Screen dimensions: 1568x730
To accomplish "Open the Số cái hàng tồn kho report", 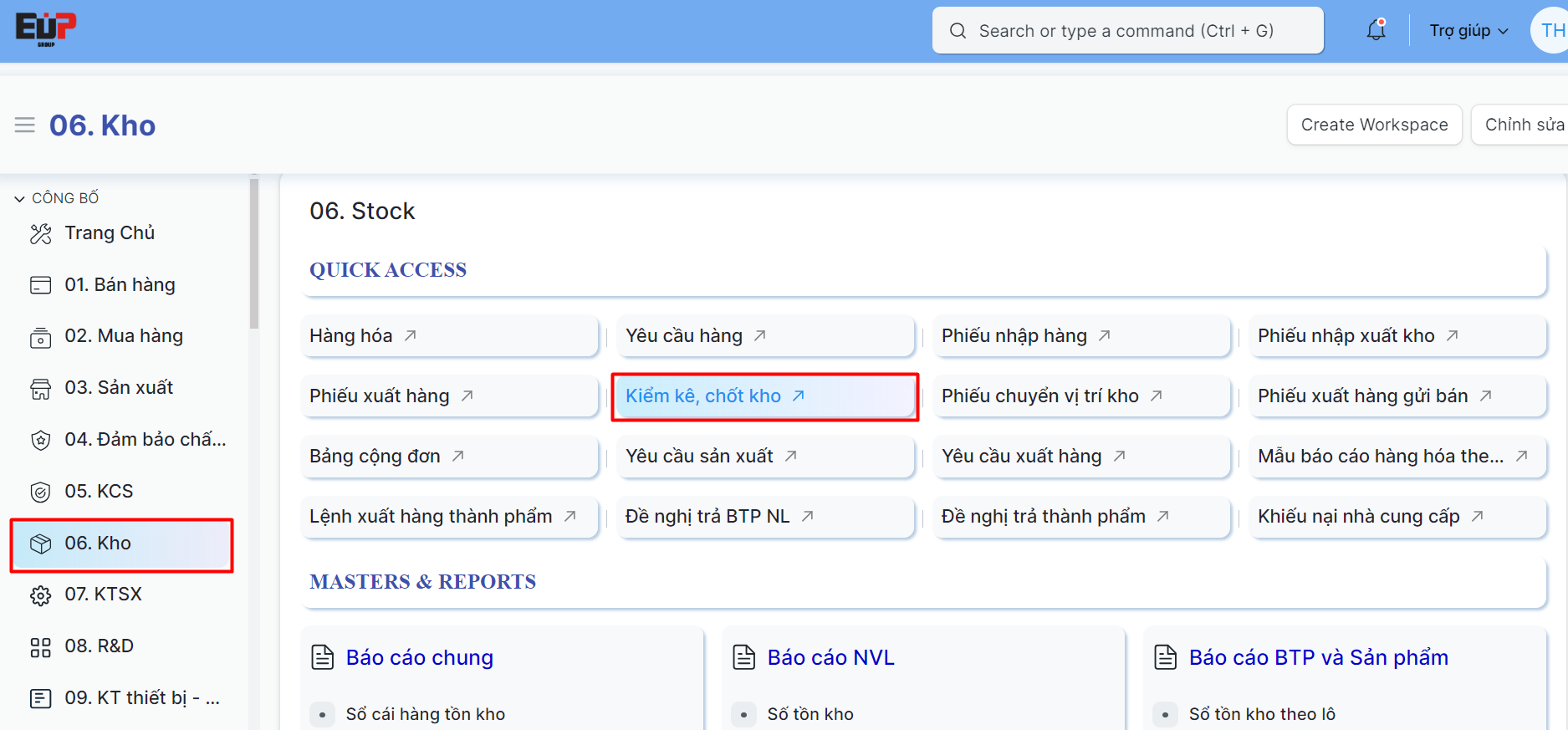I will point(425,714).
